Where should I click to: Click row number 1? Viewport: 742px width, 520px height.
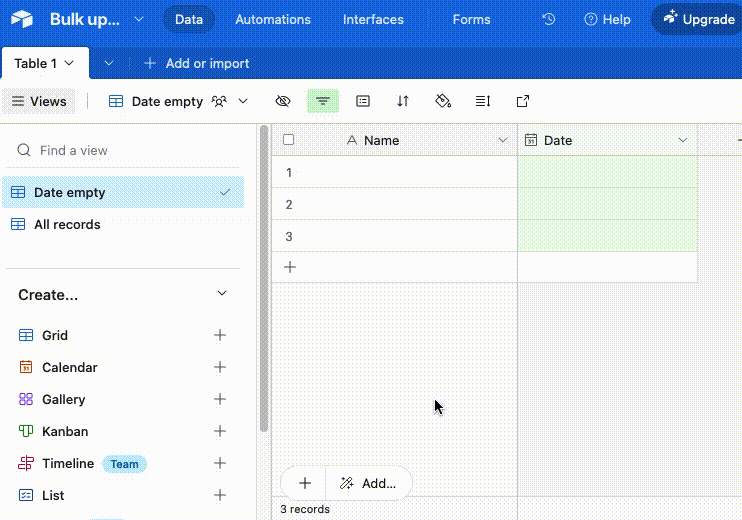289,172
